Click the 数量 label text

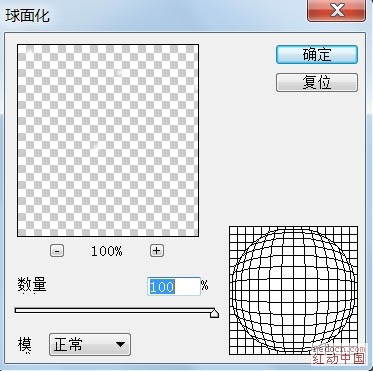tap(32, 286)
